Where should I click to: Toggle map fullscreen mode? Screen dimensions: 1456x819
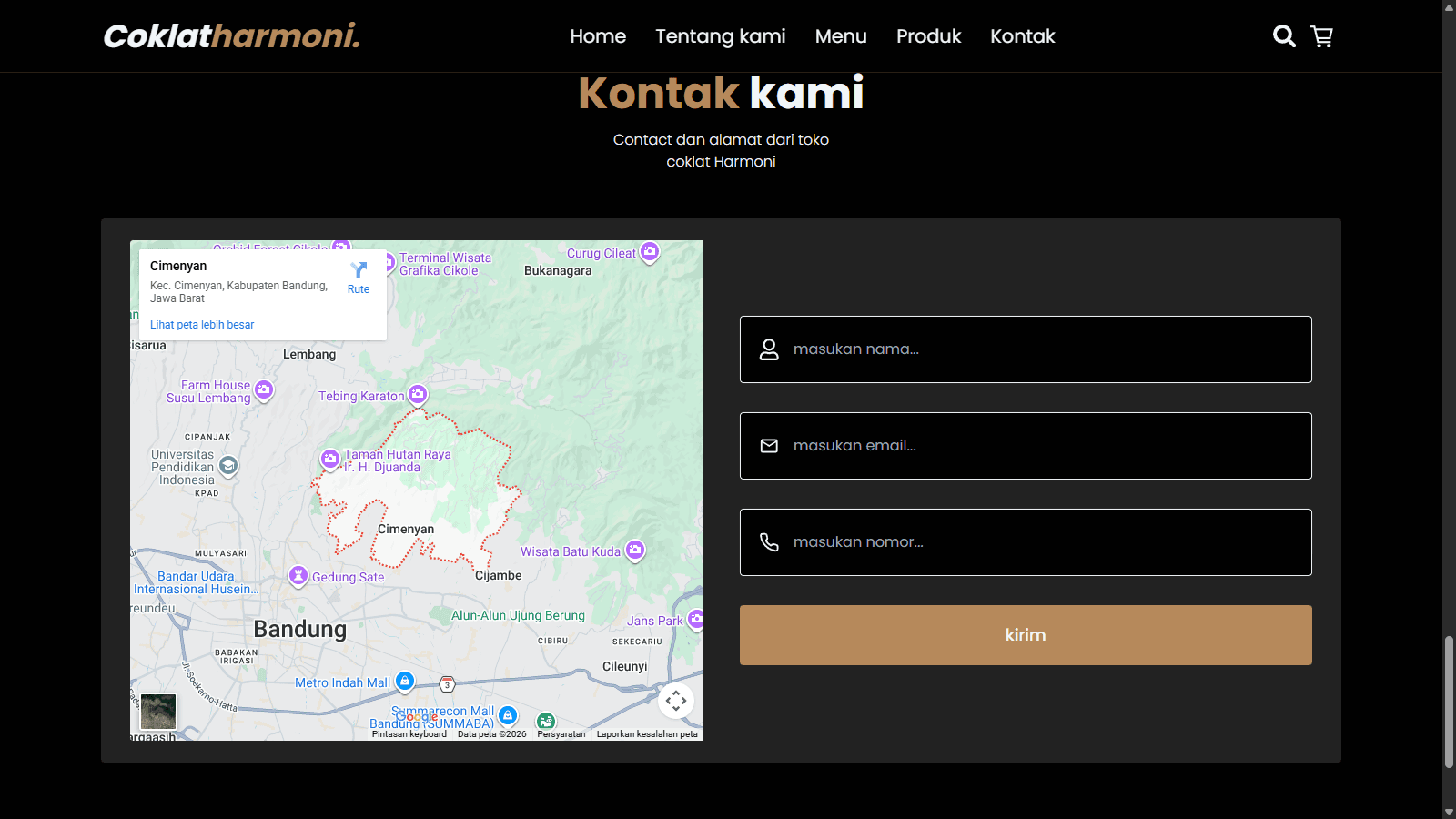click(677, 701)
